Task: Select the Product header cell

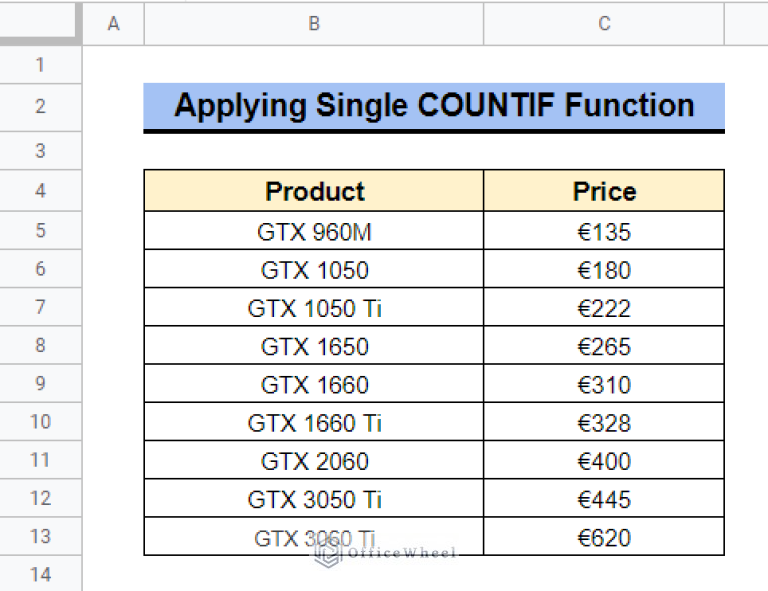Action: (314, 191)
